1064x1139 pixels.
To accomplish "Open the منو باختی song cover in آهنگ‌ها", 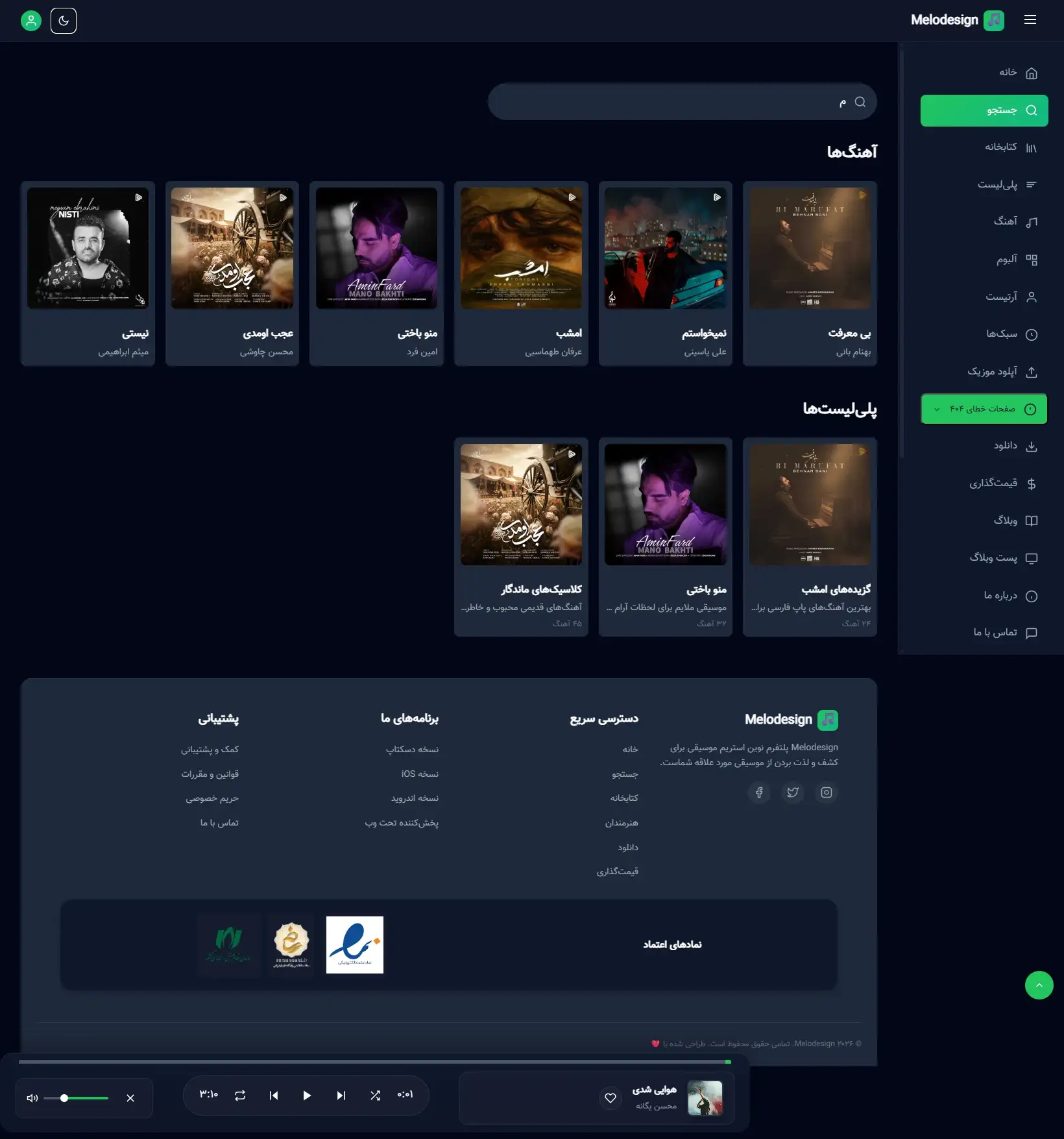I will [376, 249].
